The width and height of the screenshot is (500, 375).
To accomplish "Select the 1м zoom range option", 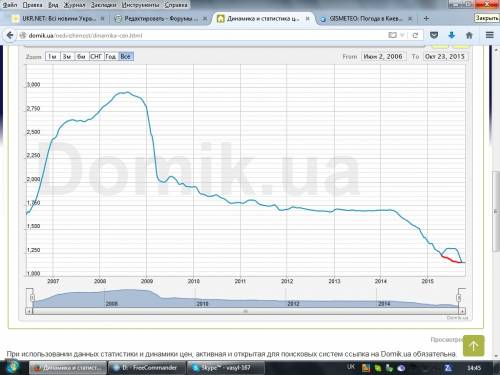I will click(52, 56).
